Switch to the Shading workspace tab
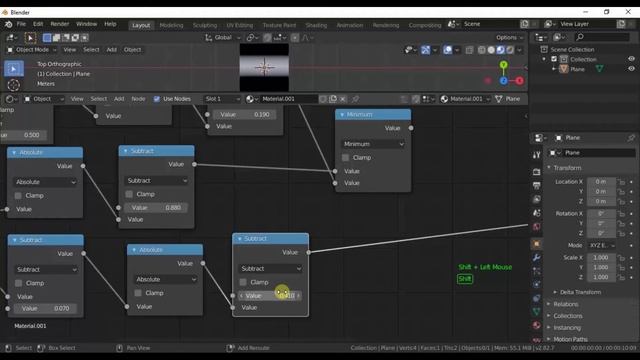Image resolution: width=640 pixels, height=360 pixels. (316, 25)
